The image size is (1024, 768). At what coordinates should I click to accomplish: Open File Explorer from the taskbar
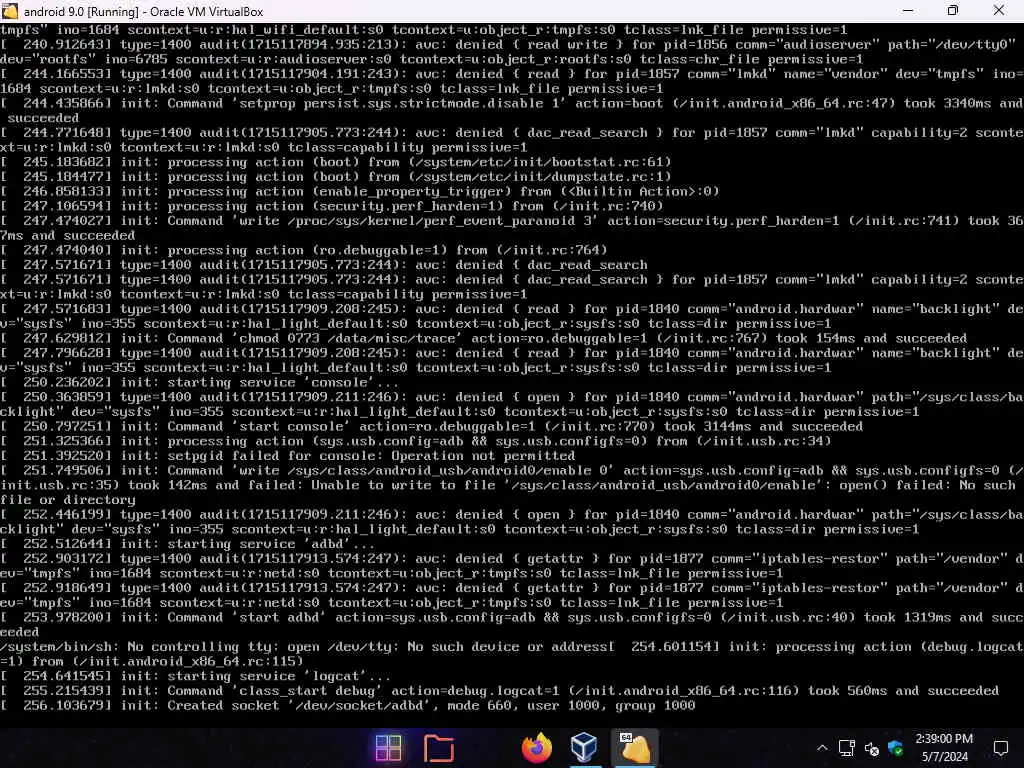[x=439, y=748]
